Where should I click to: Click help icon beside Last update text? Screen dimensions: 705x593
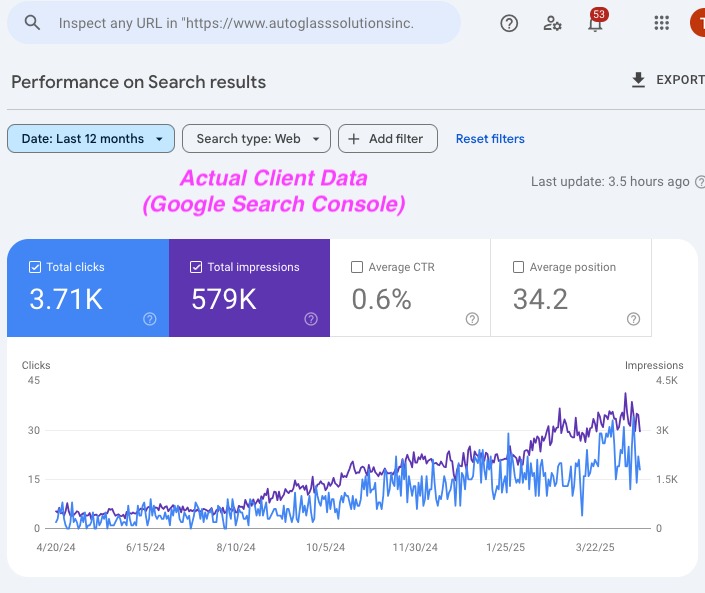[x=700, y=182]
